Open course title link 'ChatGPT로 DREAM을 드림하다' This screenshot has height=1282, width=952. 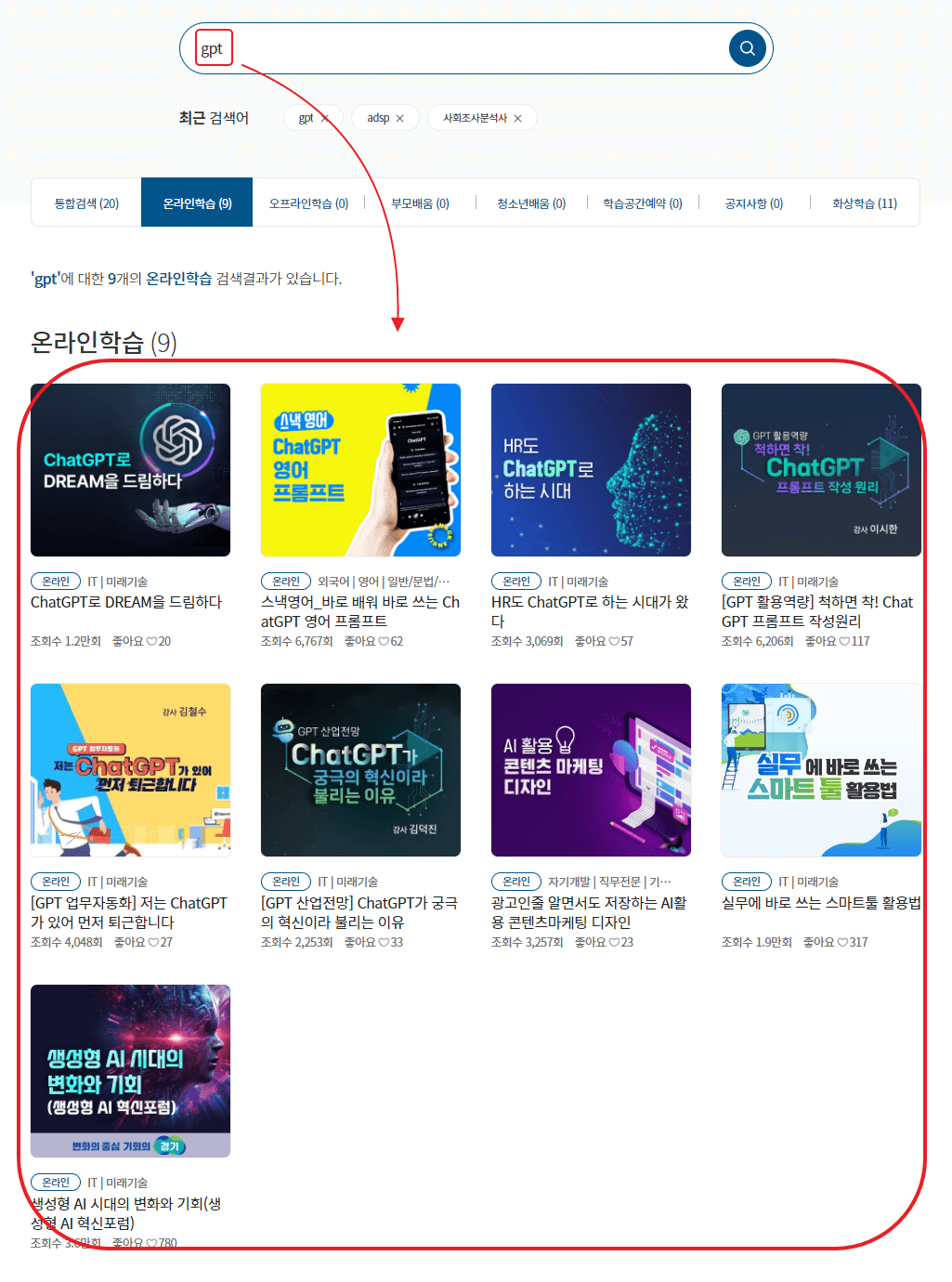(x=126, y=602)
